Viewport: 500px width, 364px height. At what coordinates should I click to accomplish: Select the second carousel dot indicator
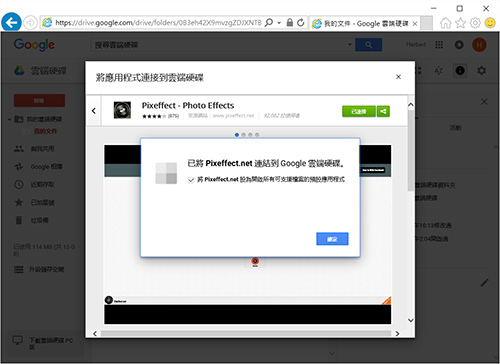[243, 135]
